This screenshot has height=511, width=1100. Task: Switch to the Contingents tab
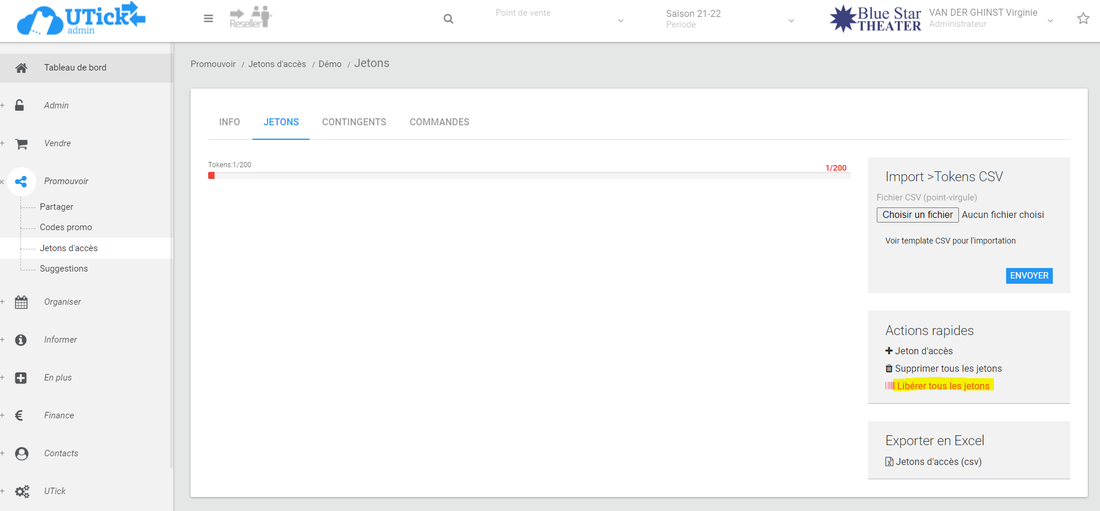tap(354, 122)
